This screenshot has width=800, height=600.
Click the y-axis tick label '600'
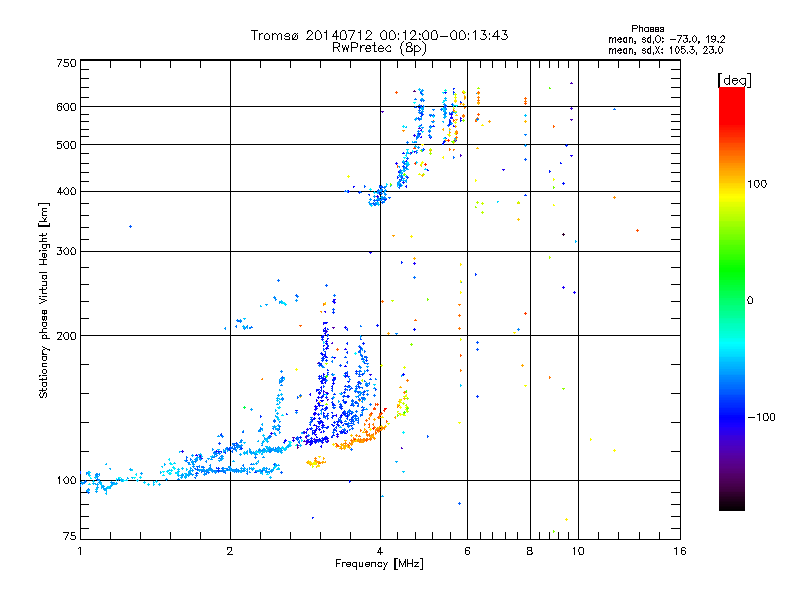click(x=66, y=107)
